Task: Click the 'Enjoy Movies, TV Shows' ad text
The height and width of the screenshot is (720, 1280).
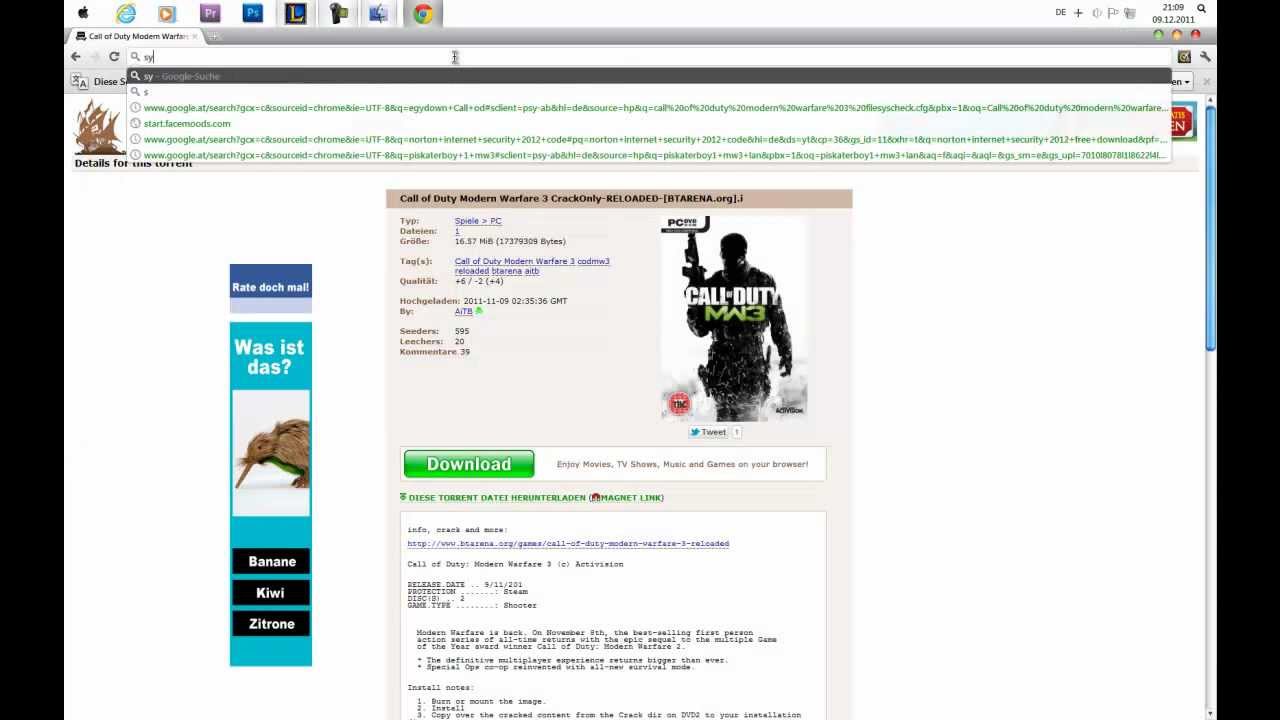Action: click(682, 464)
